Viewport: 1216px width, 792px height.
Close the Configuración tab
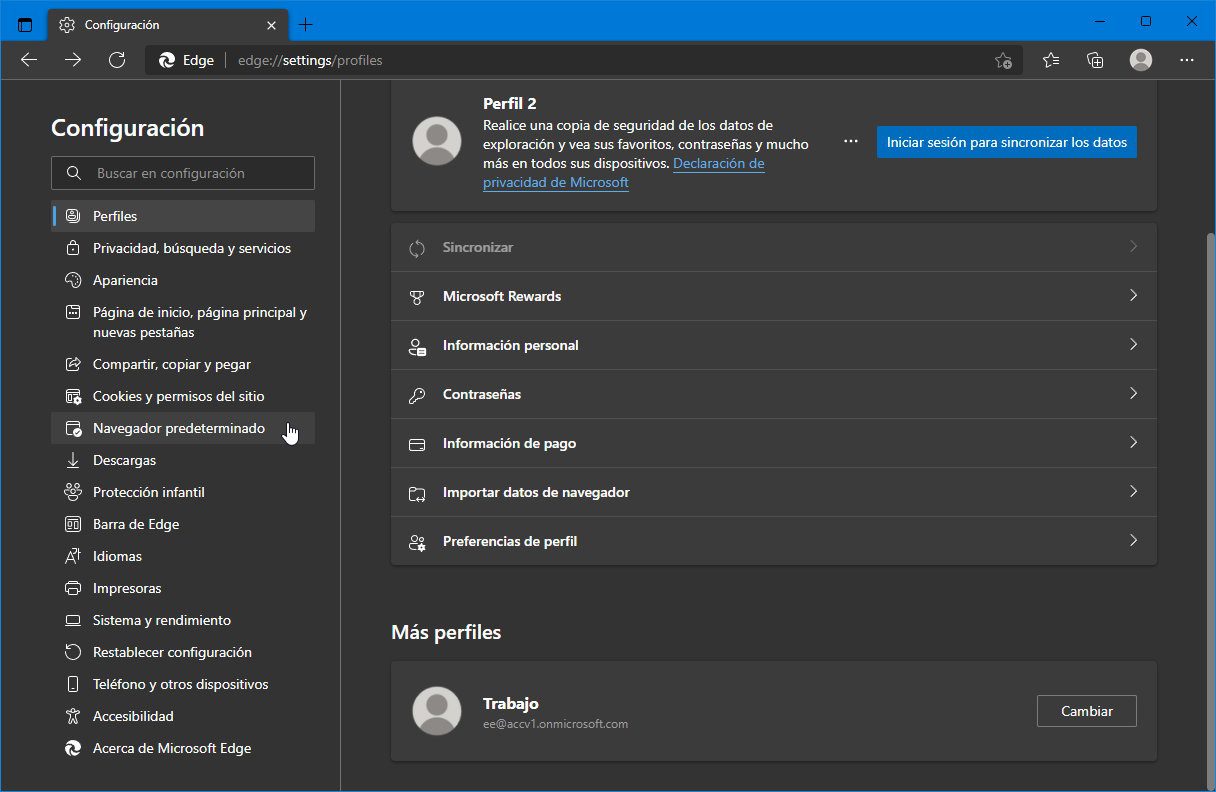(x=271, y=25)
